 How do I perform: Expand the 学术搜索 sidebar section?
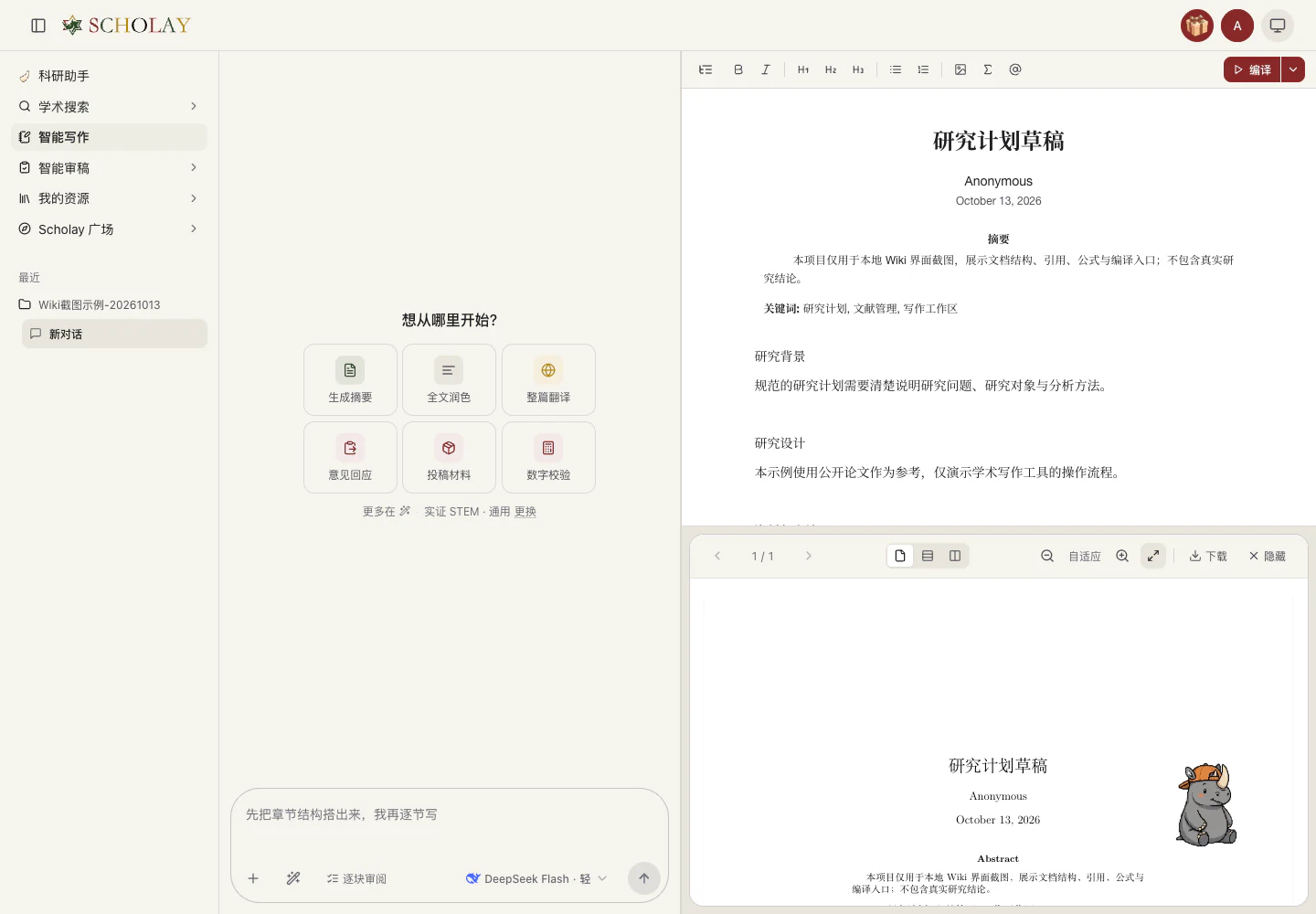point(109,107)
